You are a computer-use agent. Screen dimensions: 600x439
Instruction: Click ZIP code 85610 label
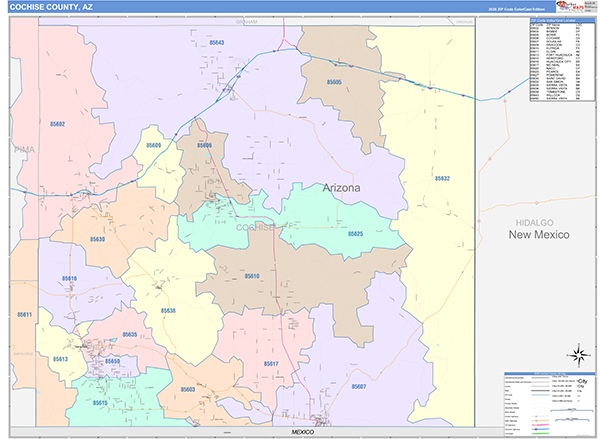(x=251, y=276)
